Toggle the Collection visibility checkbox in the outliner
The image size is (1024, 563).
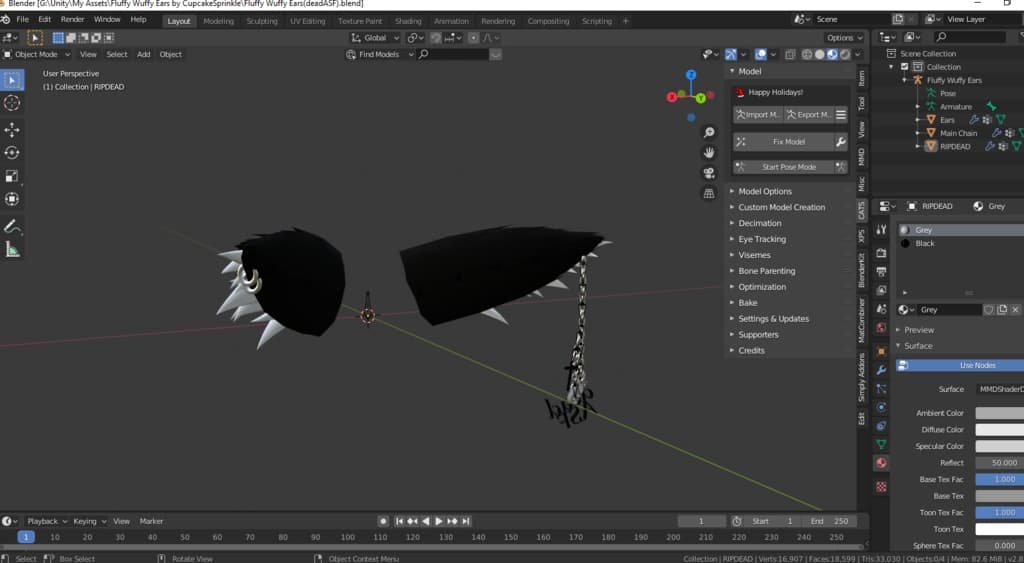[905, 67]
